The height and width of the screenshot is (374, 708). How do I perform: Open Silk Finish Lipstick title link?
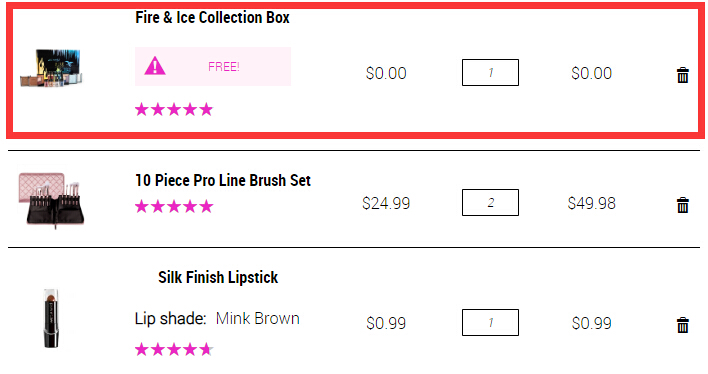tap(218, 277)
